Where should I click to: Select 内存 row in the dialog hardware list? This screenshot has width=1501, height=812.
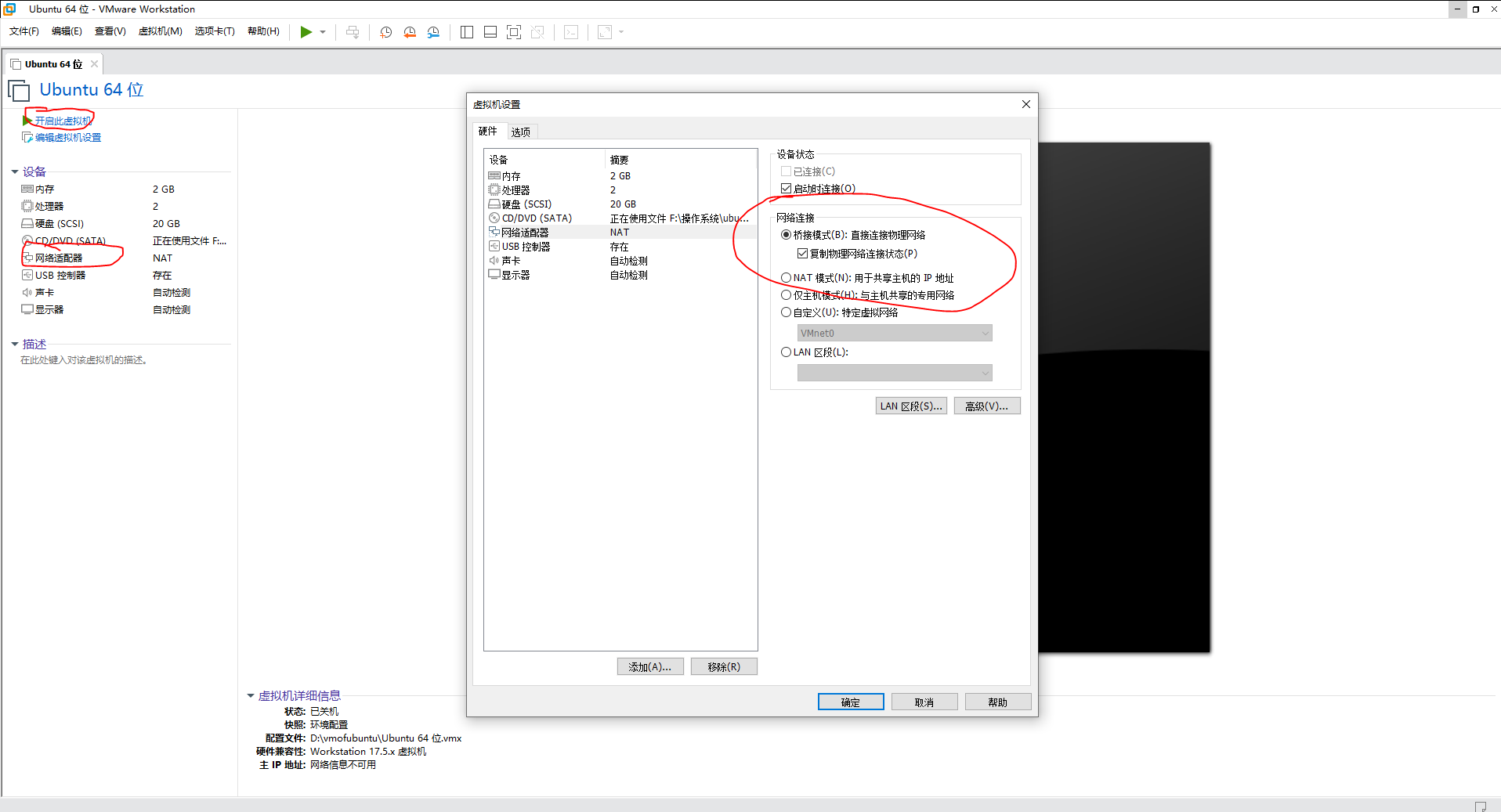pyautogui.click(x=620, y=176)
